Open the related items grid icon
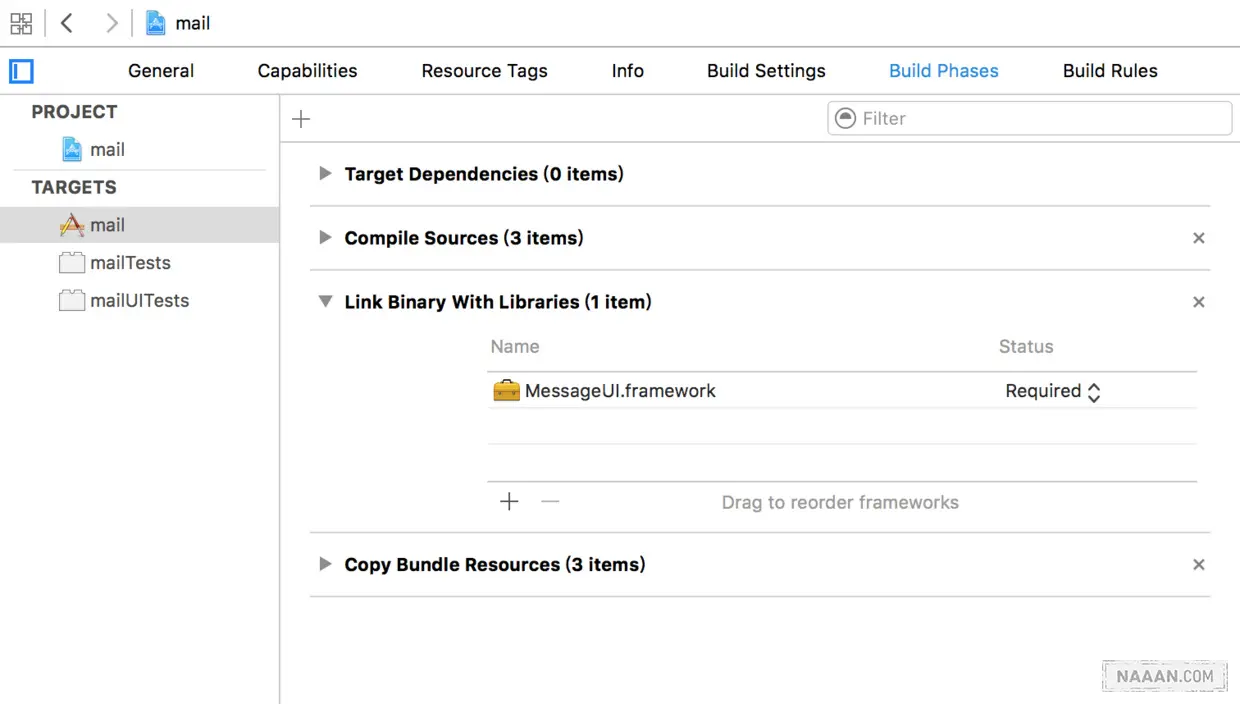This screenshot has height=704, width=1240. [x=21, y=23]
